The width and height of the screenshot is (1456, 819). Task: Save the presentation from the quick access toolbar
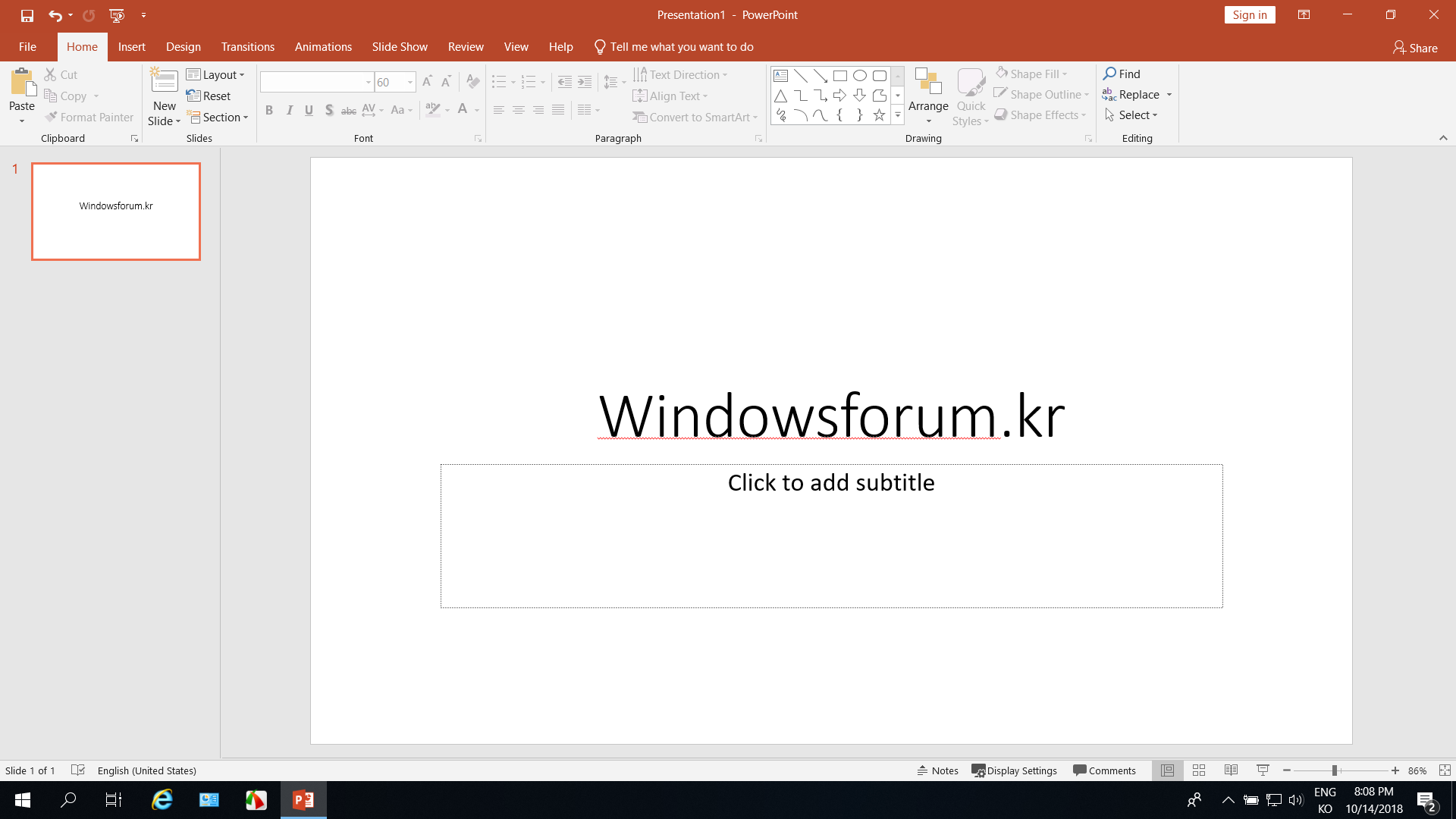27,15
